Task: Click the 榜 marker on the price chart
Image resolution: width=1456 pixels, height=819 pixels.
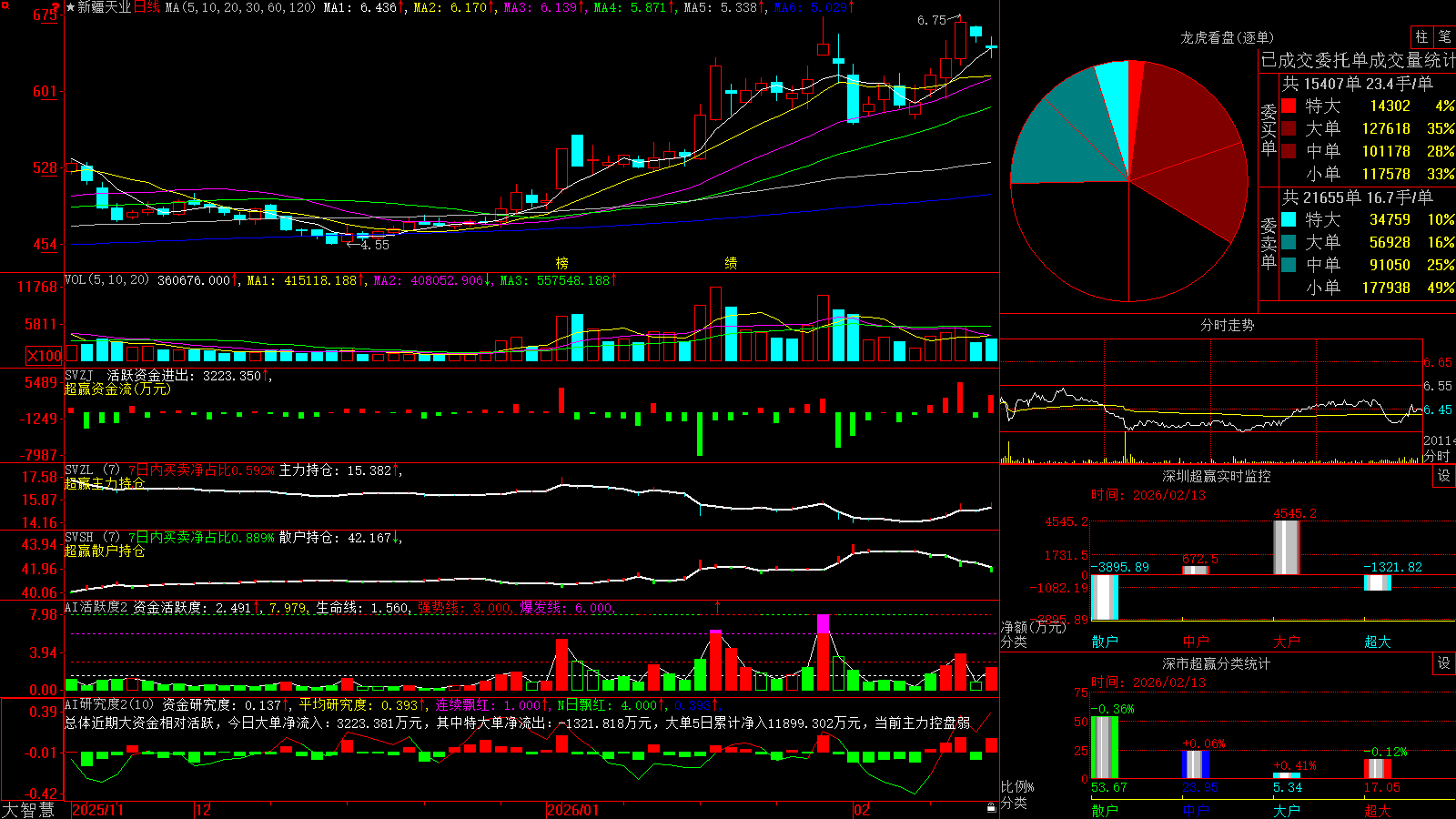Action: click(562, 263)
